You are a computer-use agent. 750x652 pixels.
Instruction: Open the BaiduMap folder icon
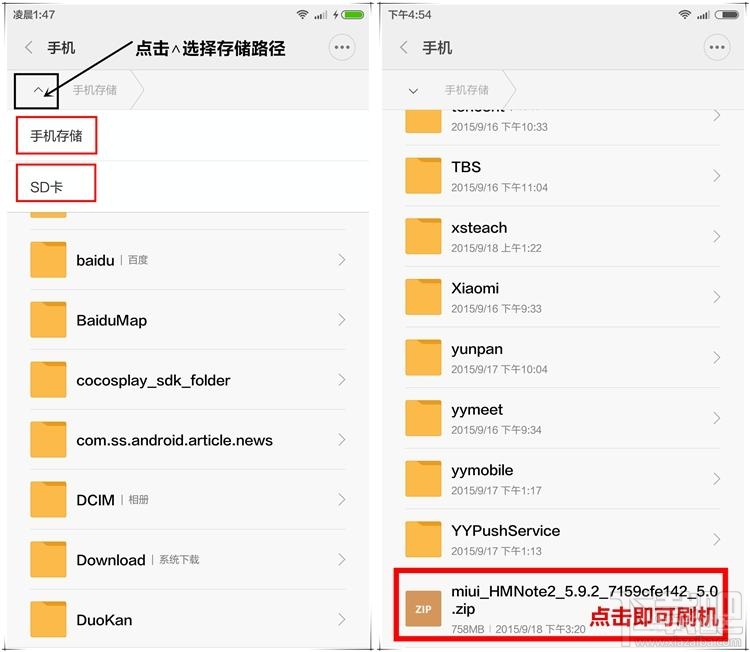[48, 320]
